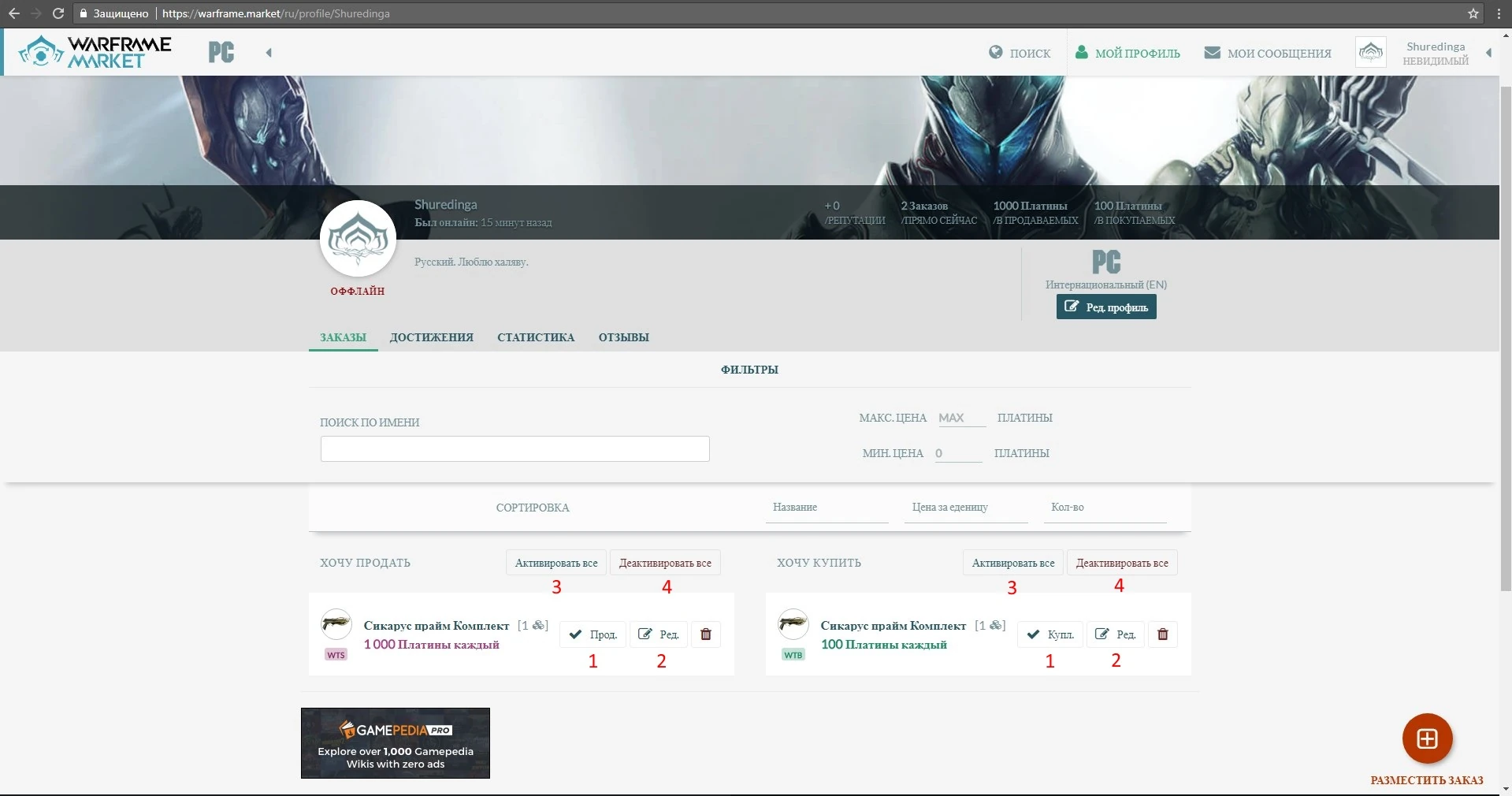Screen dimensions: 1512x796
Task: Open the sell order item thumbnail
Action: coord(336,624)
